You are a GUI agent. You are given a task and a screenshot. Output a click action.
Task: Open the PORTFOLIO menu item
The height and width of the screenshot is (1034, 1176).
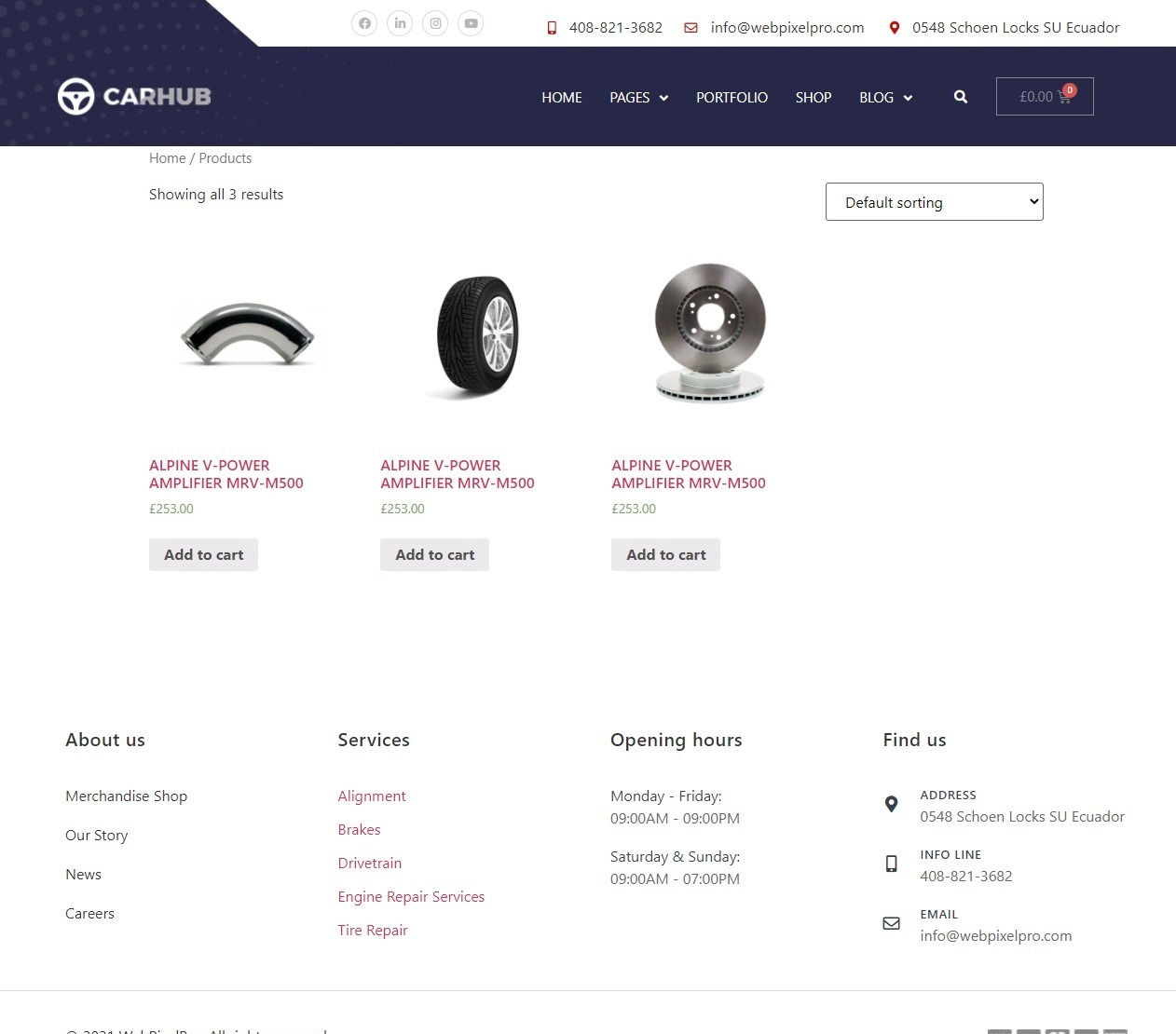(732, 97)
